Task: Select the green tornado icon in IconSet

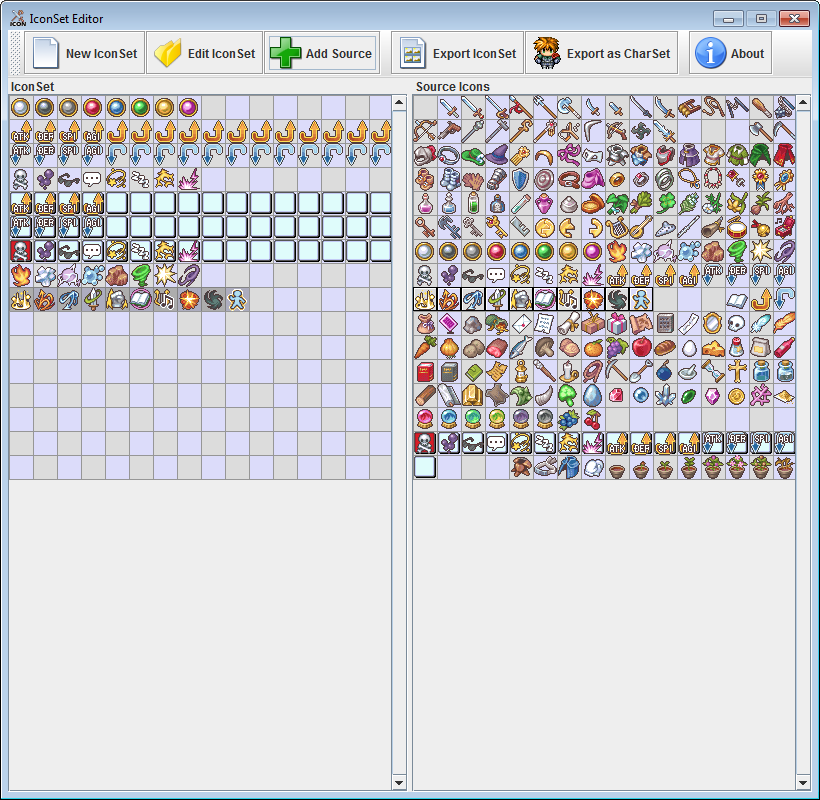Action: (x=141, y=275)
